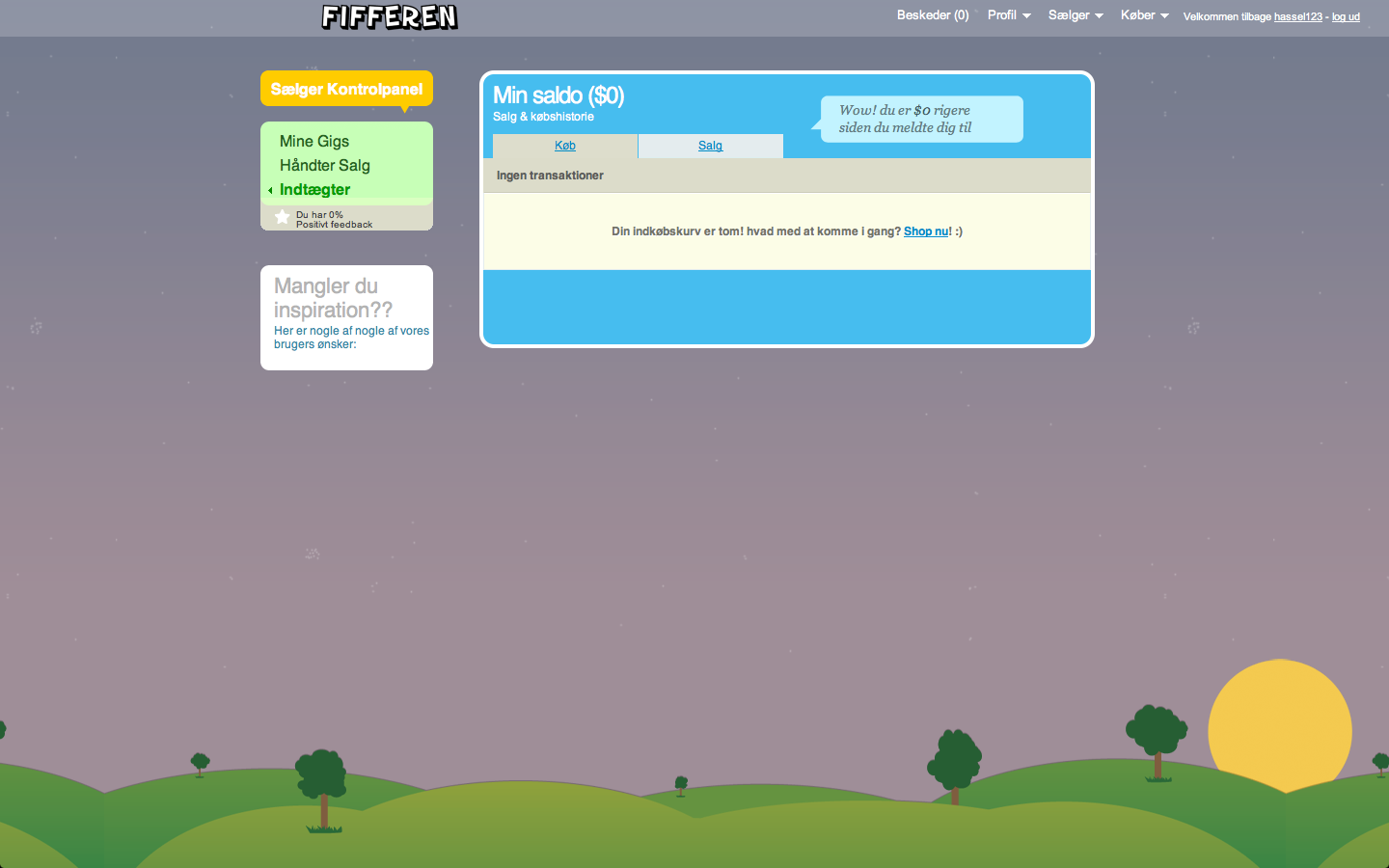Switch to the Køb tab

[x=565, y=146]
